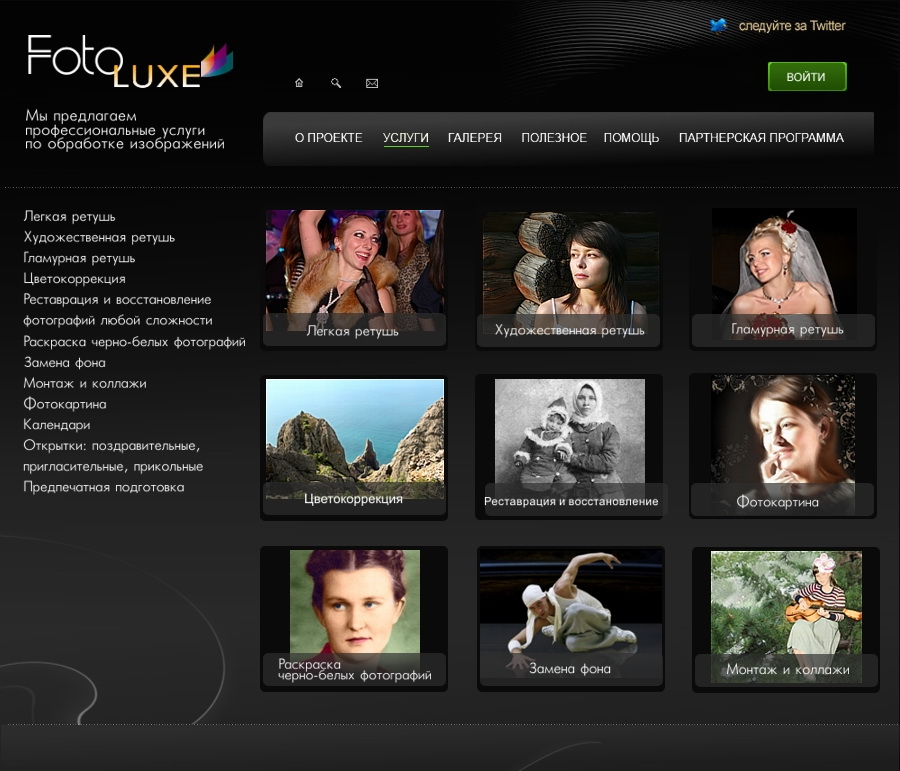900x771 pixels.
Task: Click Календари in the sidebar list
Action: pos(57,425)
